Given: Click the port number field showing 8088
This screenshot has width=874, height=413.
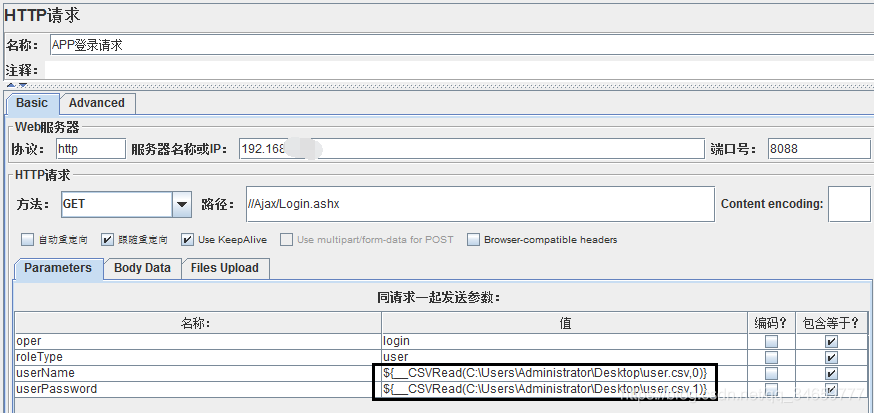Looking at the screenshot, I should [818, 149].
